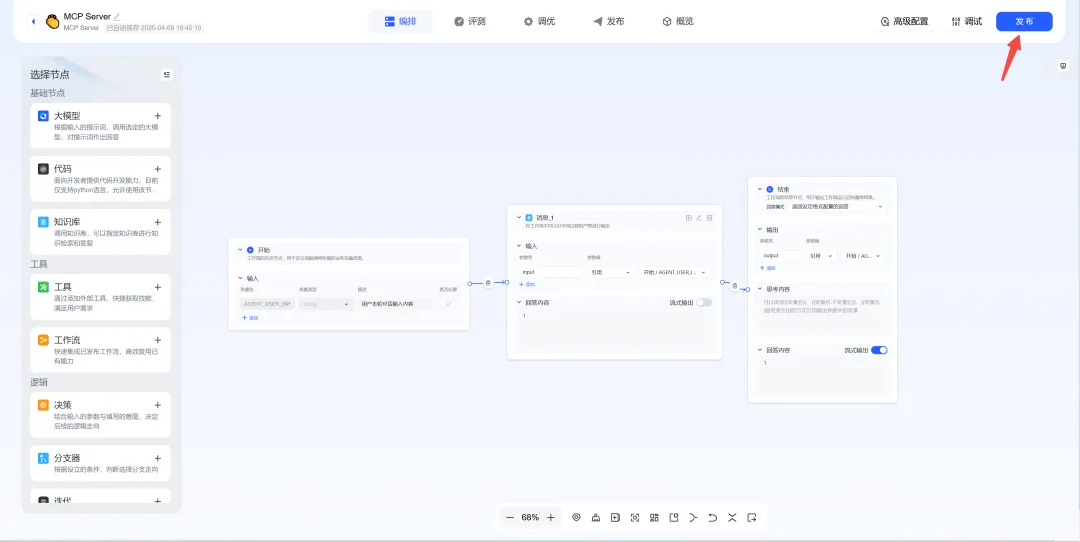Click the export icon in bottom toolbar
1080x542 pixels.
(x=752, y=517)
